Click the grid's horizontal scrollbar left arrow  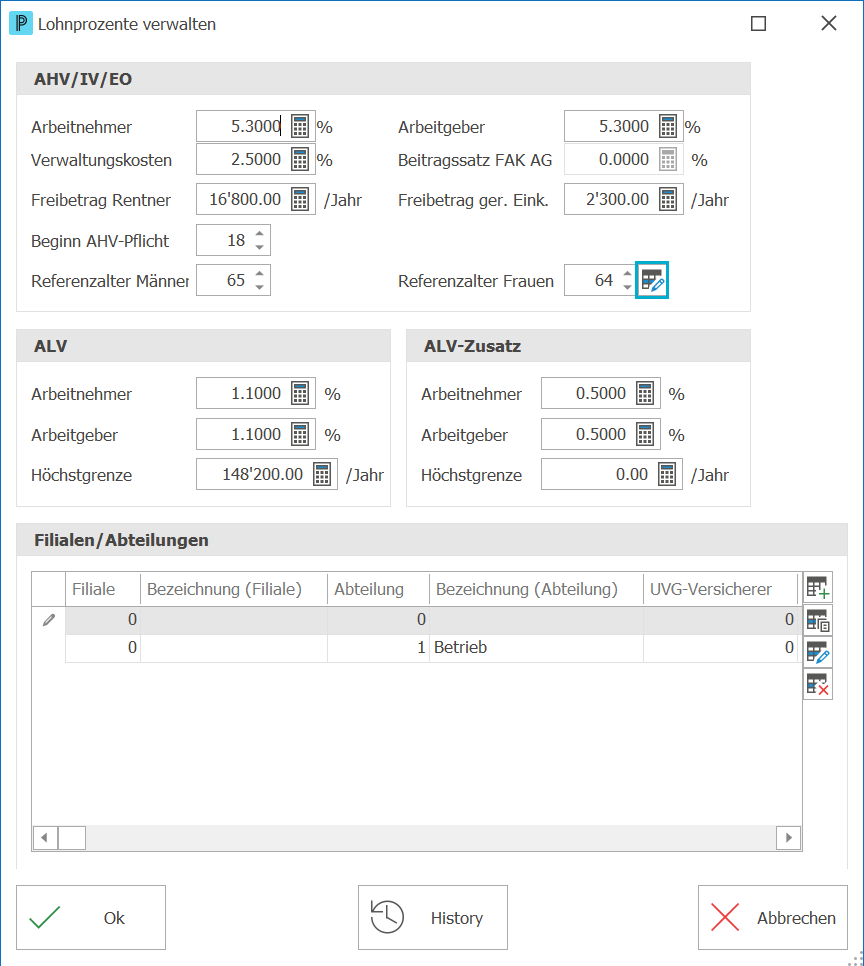click(x=44, y=837)
